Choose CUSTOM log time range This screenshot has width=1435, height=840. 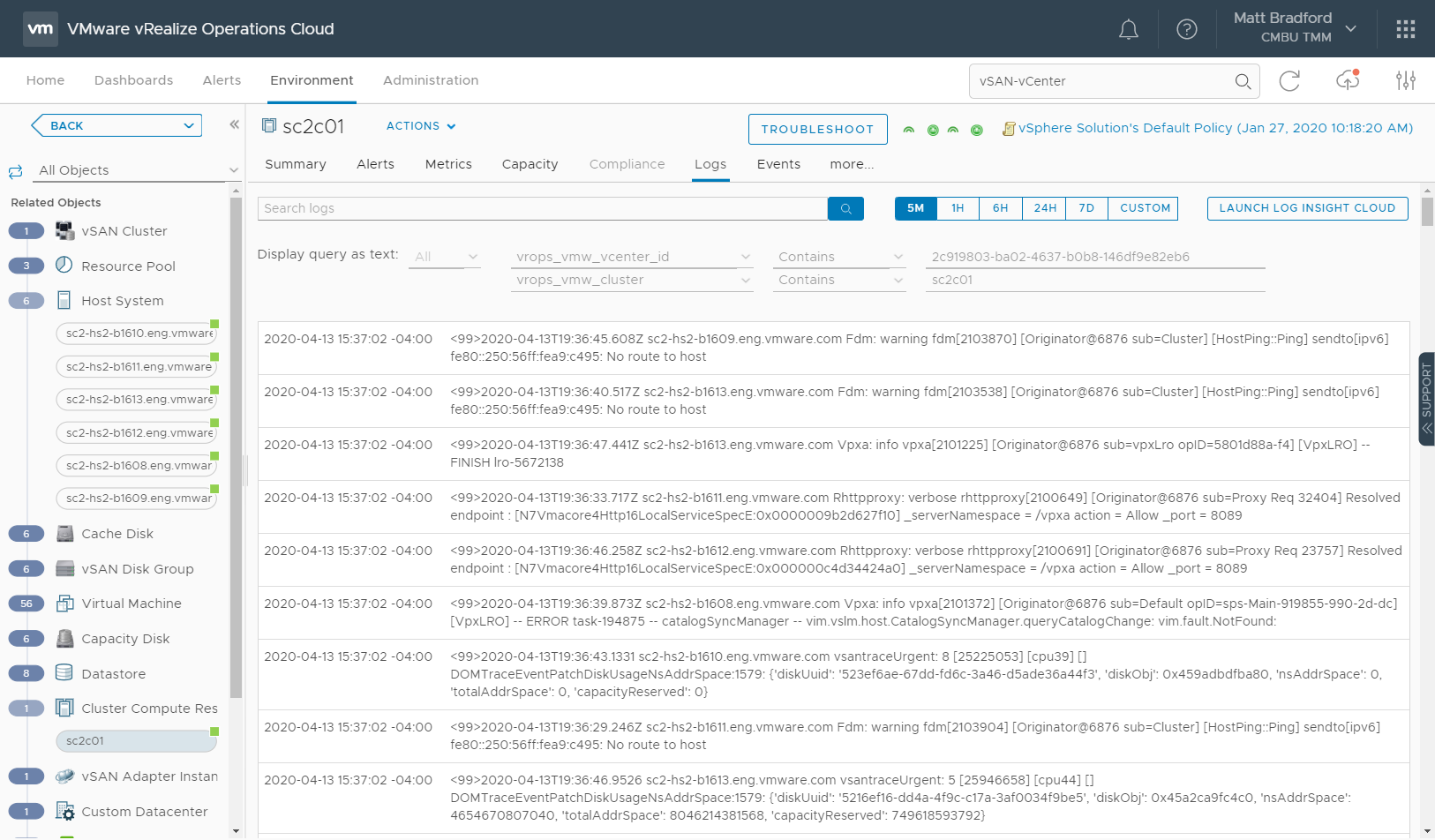pyautogui.click(x=1145, y=208)
